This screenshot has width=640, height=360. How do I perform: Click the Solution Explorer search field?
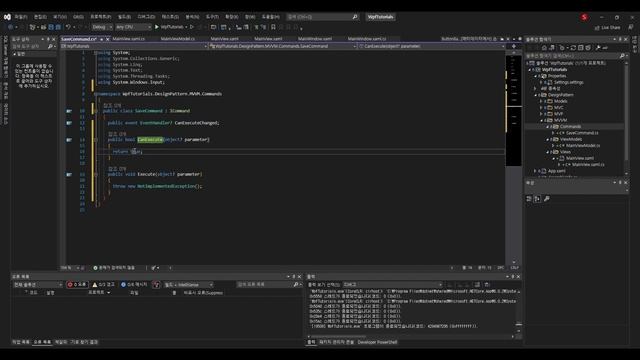tap(576, 56)
